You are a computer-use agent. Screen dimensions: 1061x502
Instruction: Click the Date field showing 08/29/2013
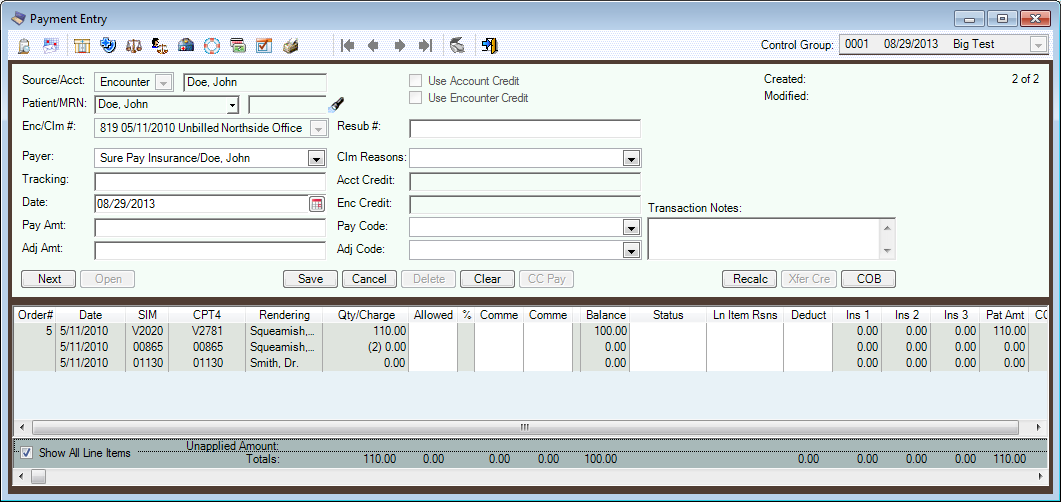point(202,204)
